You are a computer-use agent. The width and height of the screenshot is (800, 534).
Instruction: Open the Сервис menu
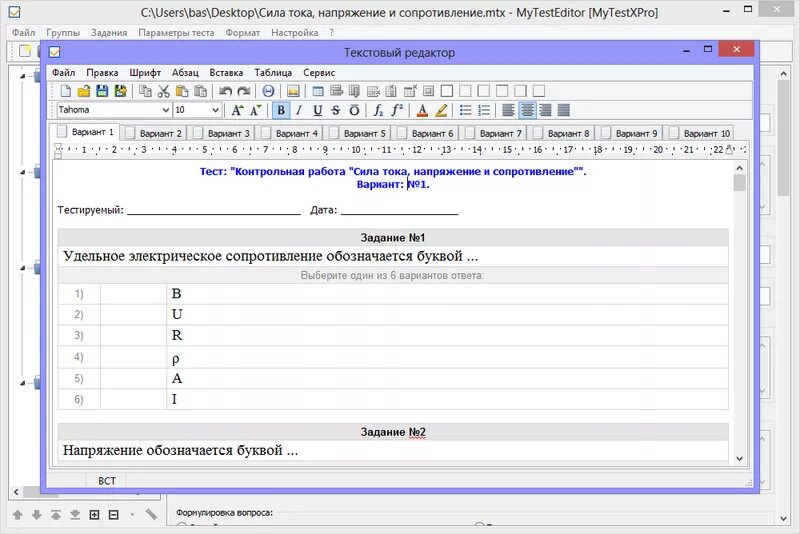(x=319, y=72)
